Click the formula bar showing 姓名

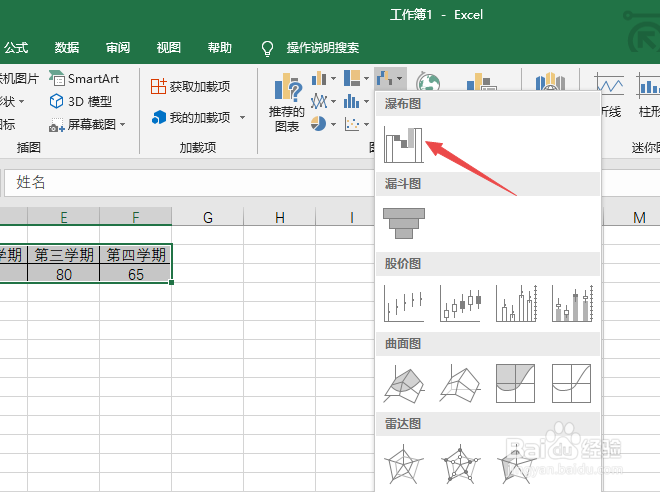pos(189,183)
